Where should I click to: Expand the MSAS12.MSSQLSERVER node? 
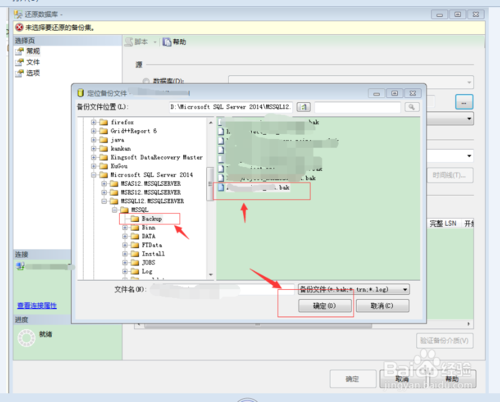[104, 184]
